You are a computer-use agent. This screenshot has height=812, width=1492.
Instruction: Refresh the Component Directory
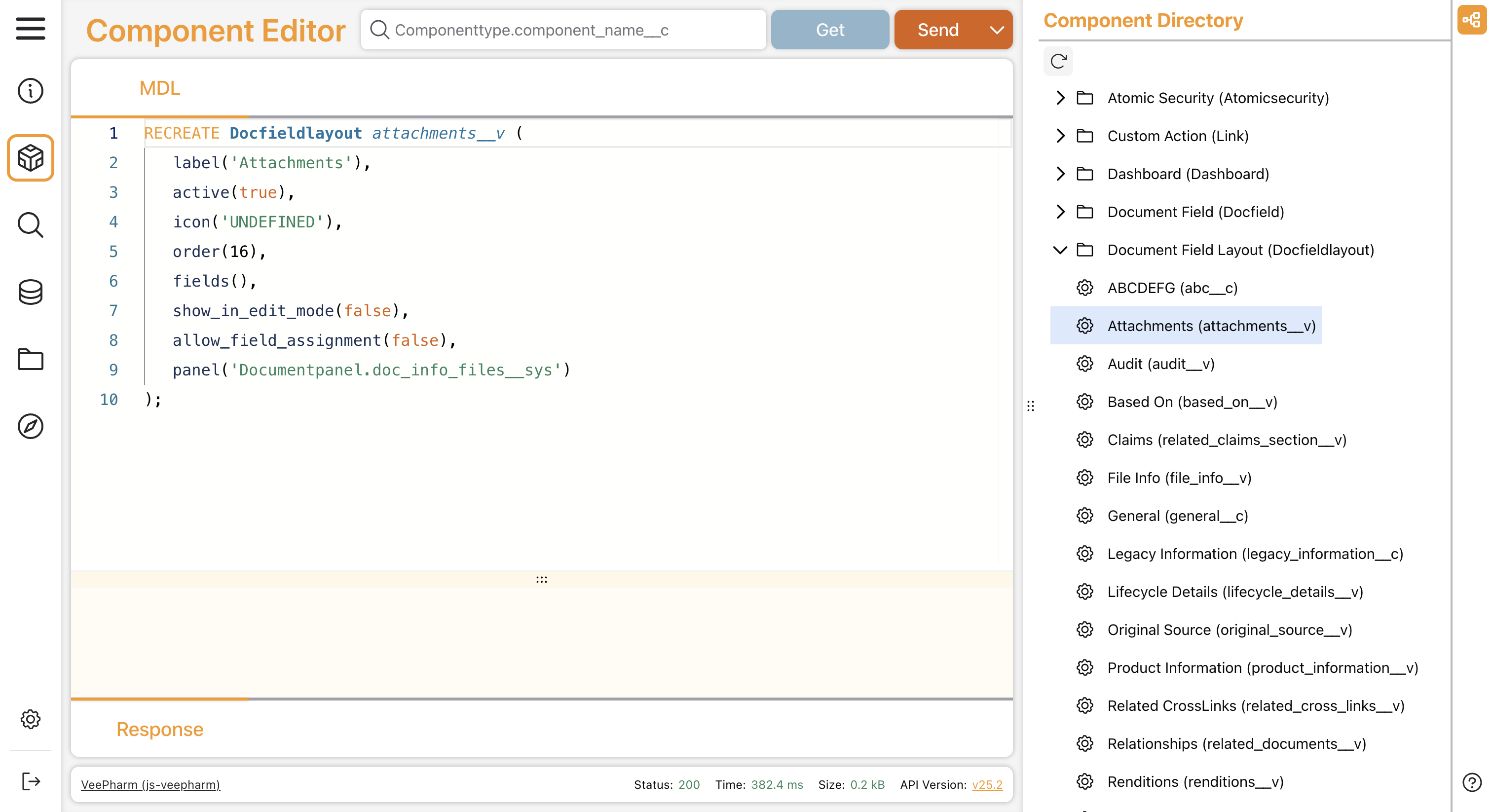(x=1058, y=61)
